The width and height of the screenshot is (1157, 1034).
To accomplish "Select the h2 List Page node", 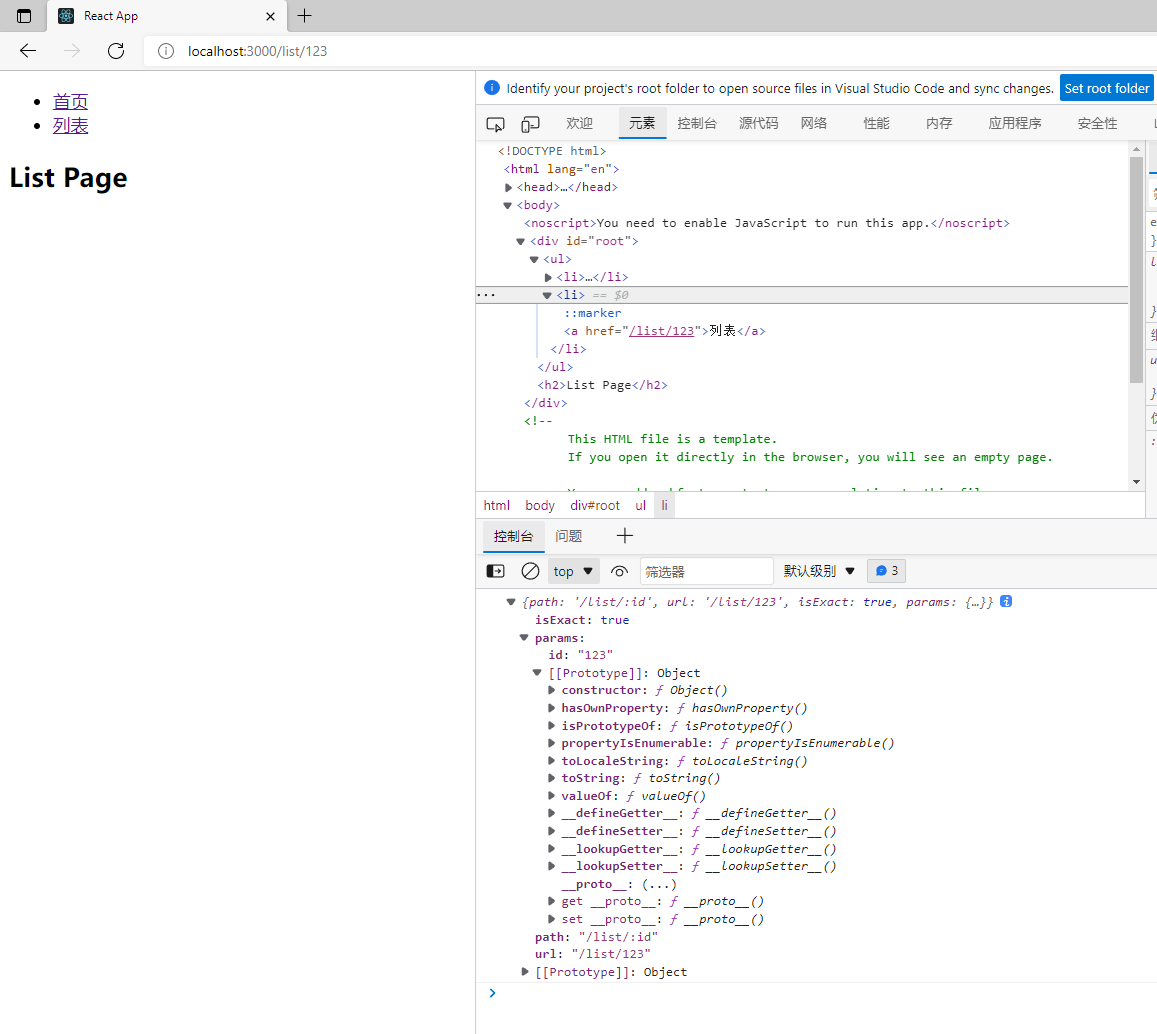I will (603, 385).
